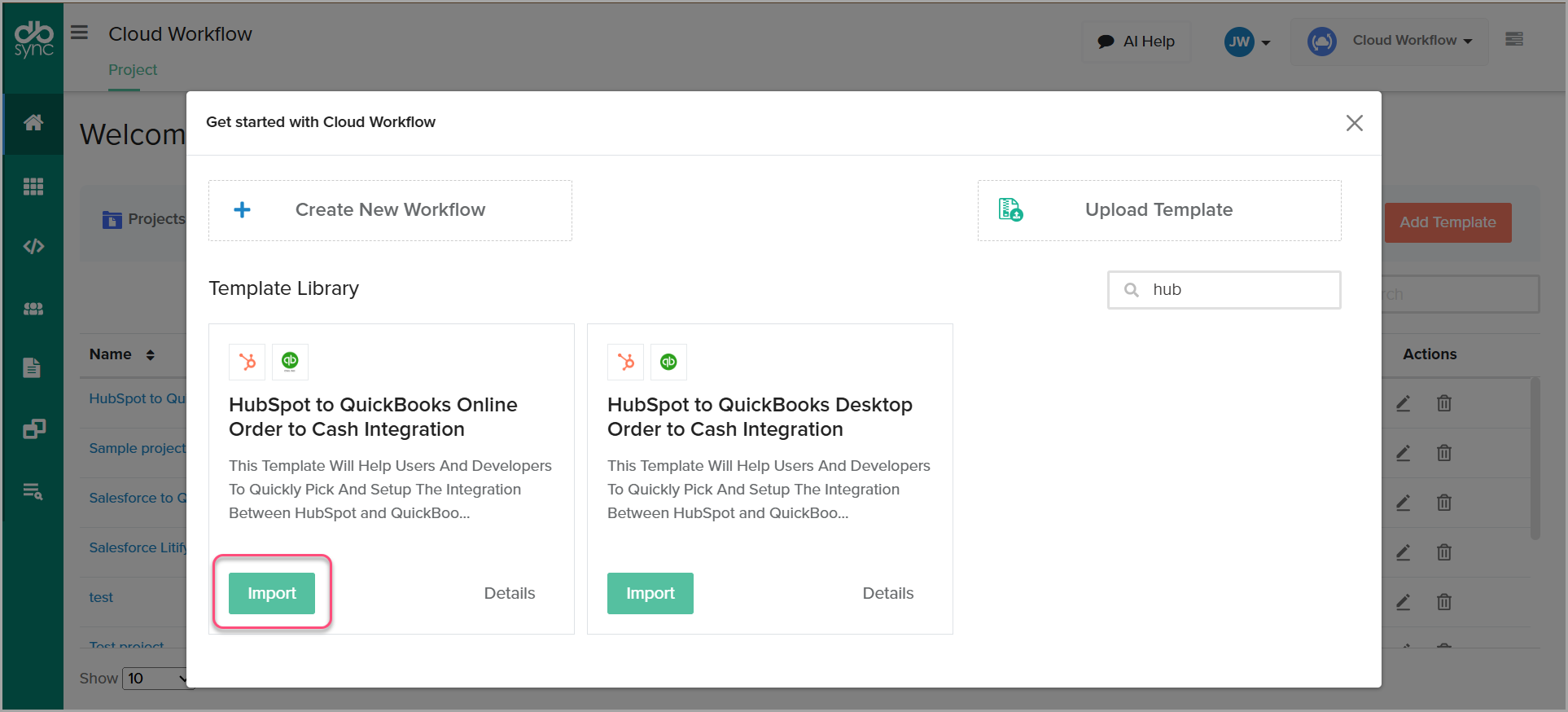Delete the first project using trash icon
Screen dimensions: 1568x712
1443,403
